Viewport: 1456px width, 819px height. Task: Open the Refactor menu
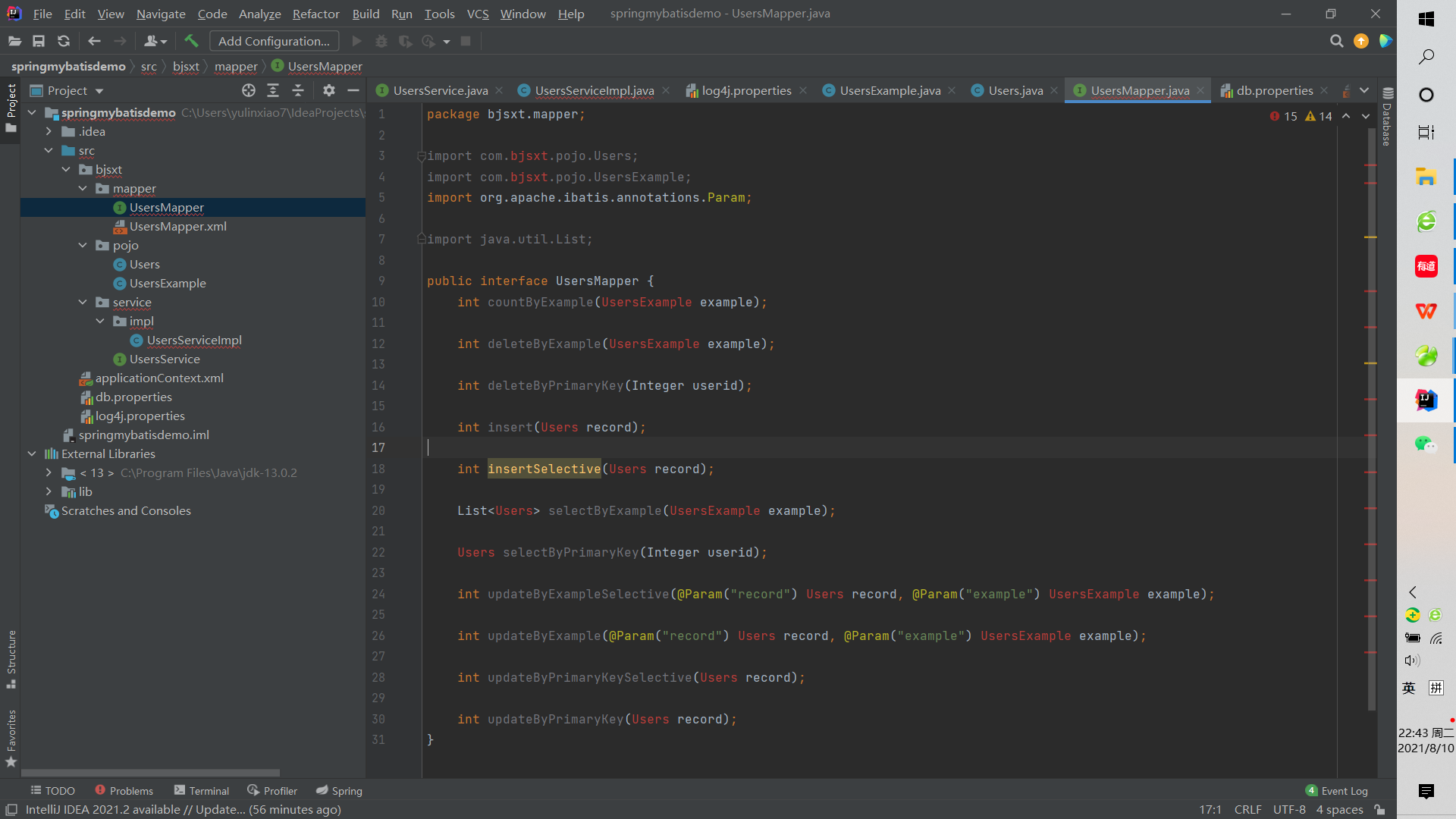pos(315,14)
